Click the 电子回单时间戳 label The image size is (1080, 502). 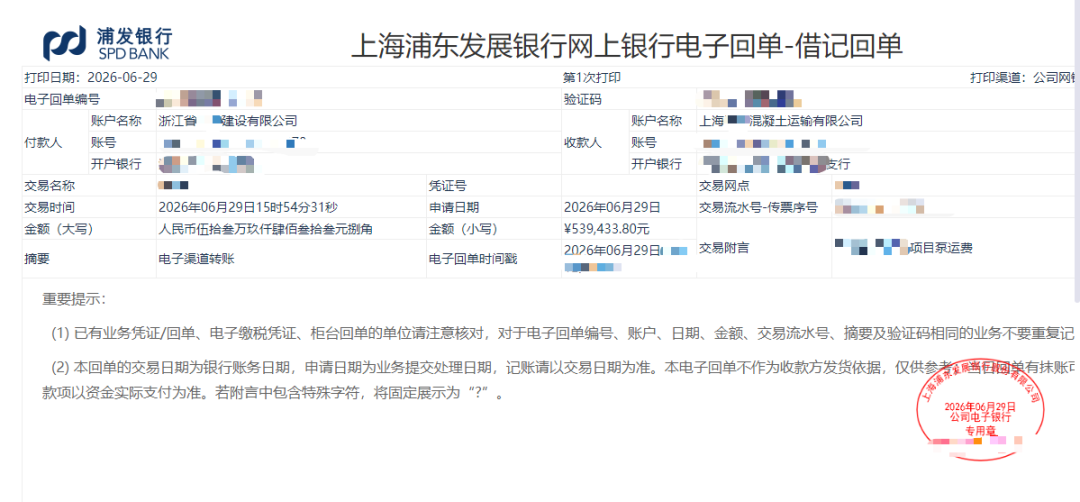[472, 259]
